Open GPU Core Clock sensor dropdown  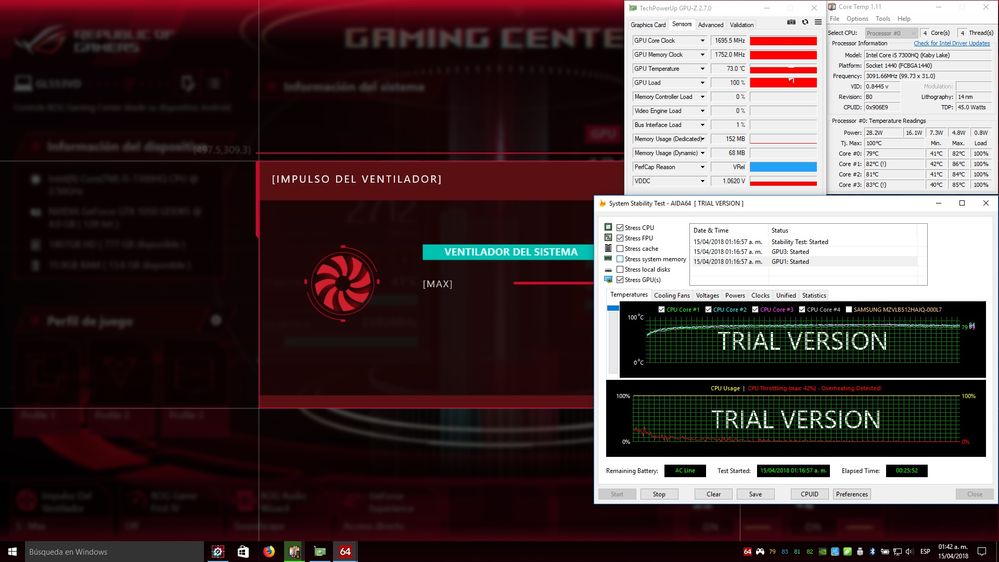click(x=702, y=41)
